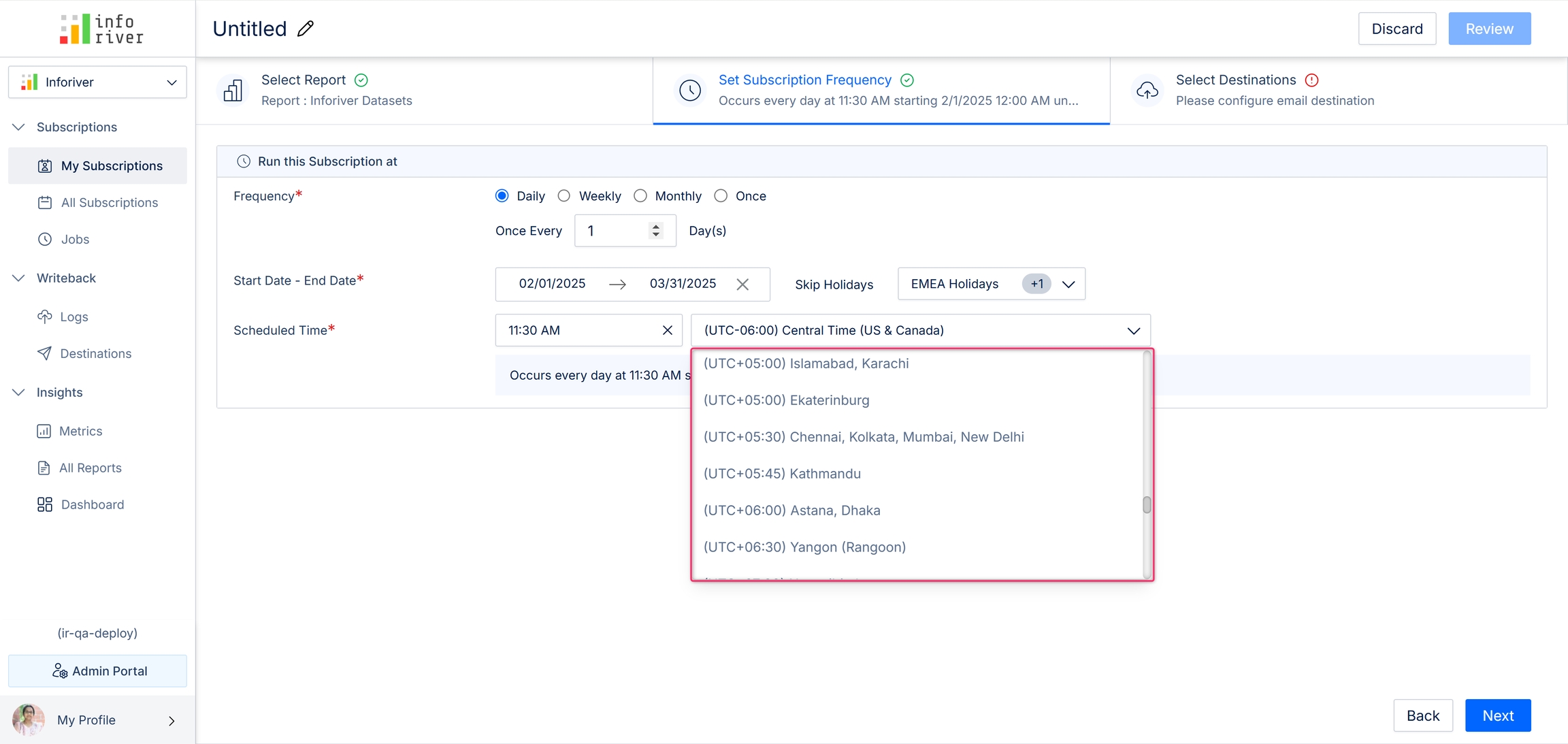Screen dimensions: 1568x744
Task: Open Destinations under Writeback
Action: [95, 353]
